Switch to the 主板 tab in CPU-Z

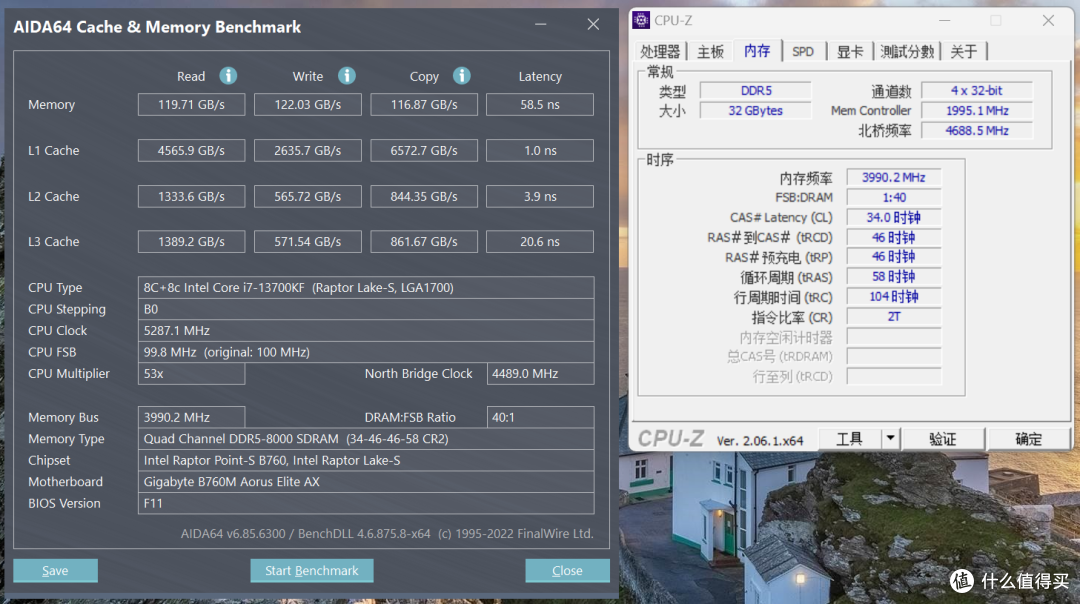(710, 52)
